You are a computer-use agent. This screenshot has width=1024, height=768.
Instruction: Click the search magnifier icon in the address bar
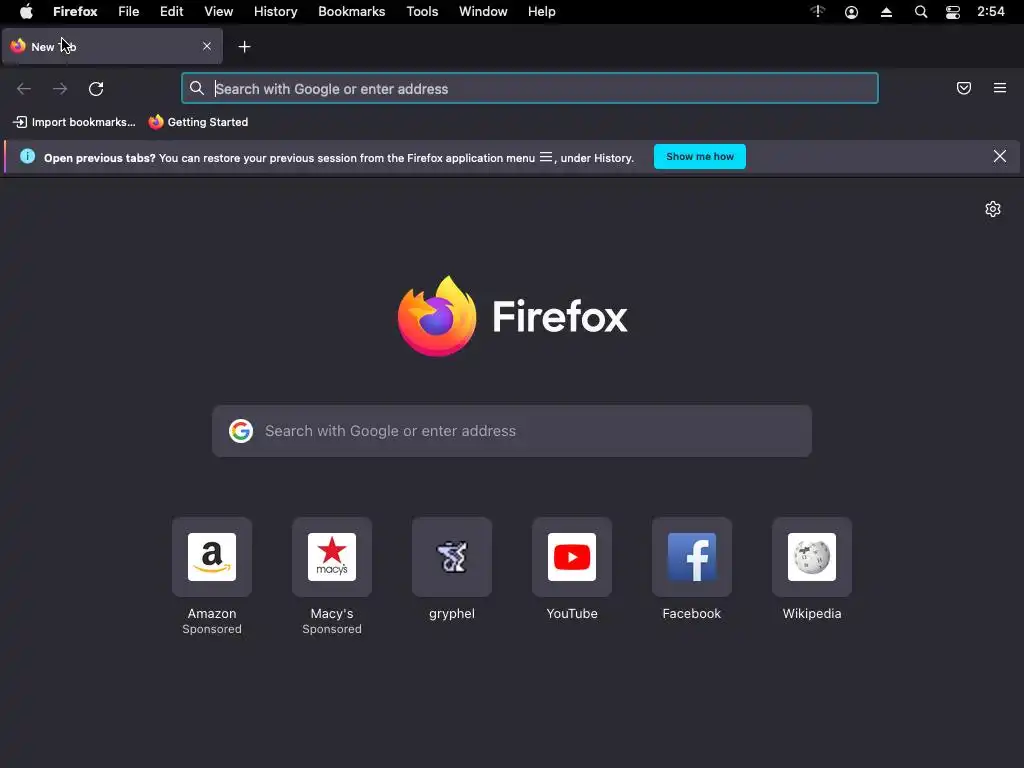[197, 88]
